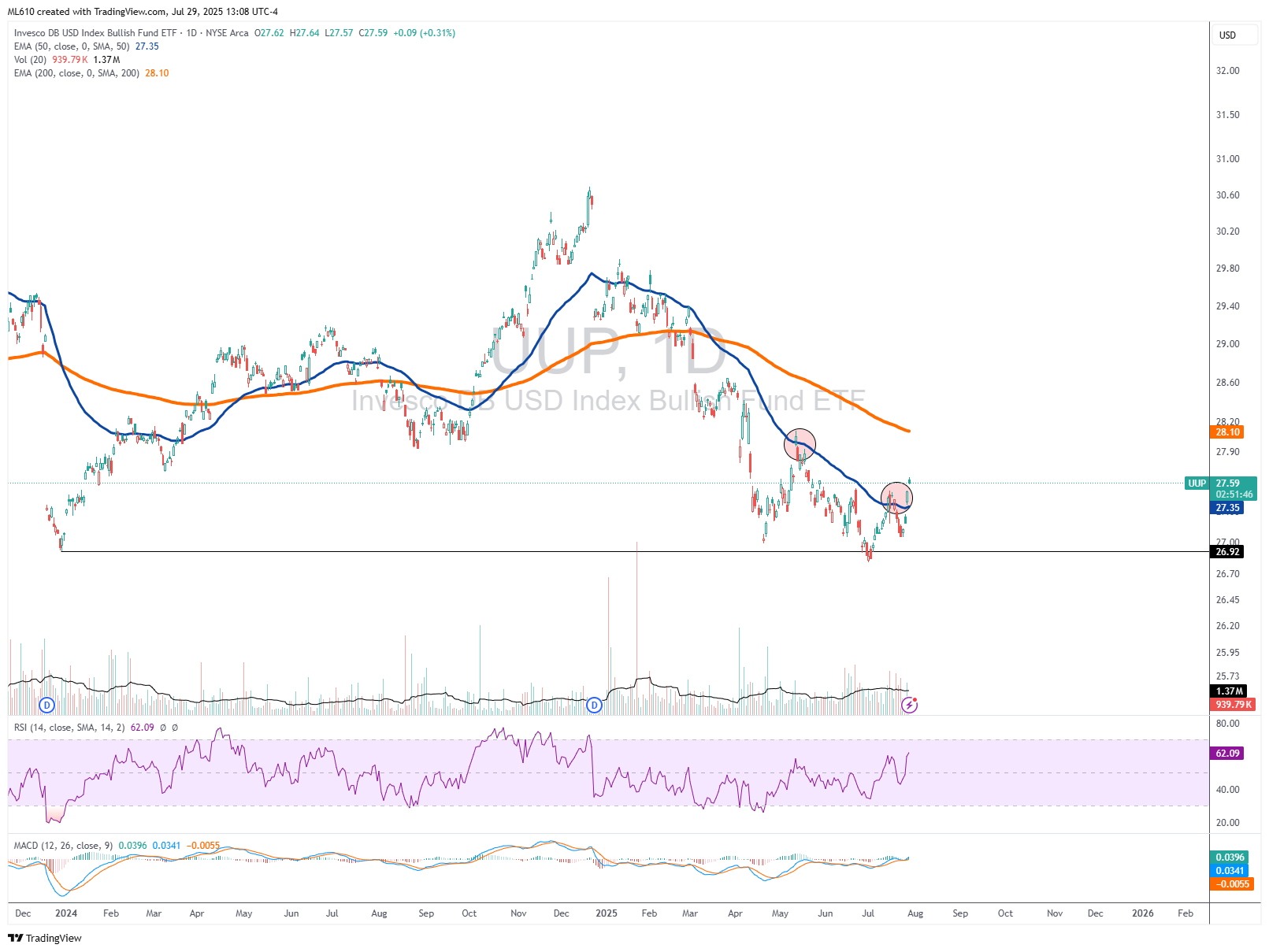Click the black 26.92 horizontal line label

pyautogui.click(x=1227, y=552)
